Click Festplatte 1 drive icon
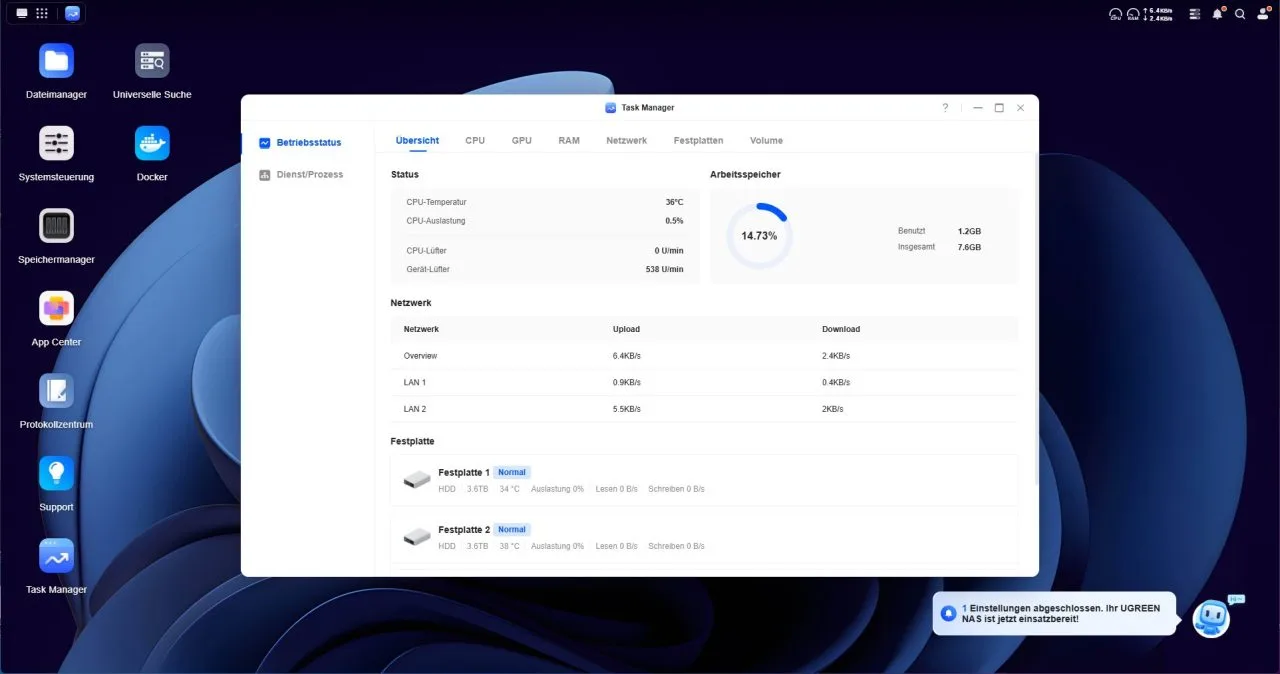Screen dimensions: 1280x674 417,479
